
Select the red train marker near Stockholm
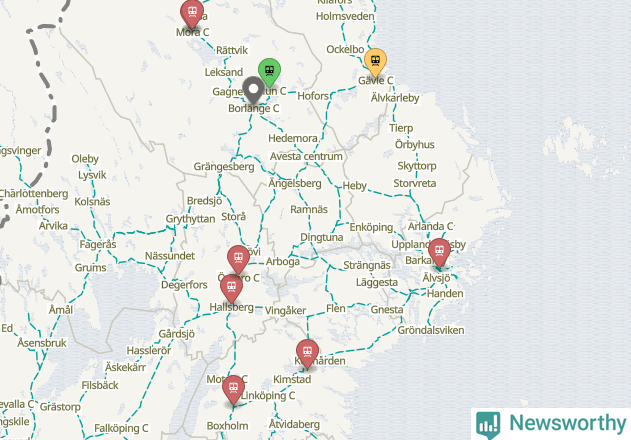(x=439, y=252)
